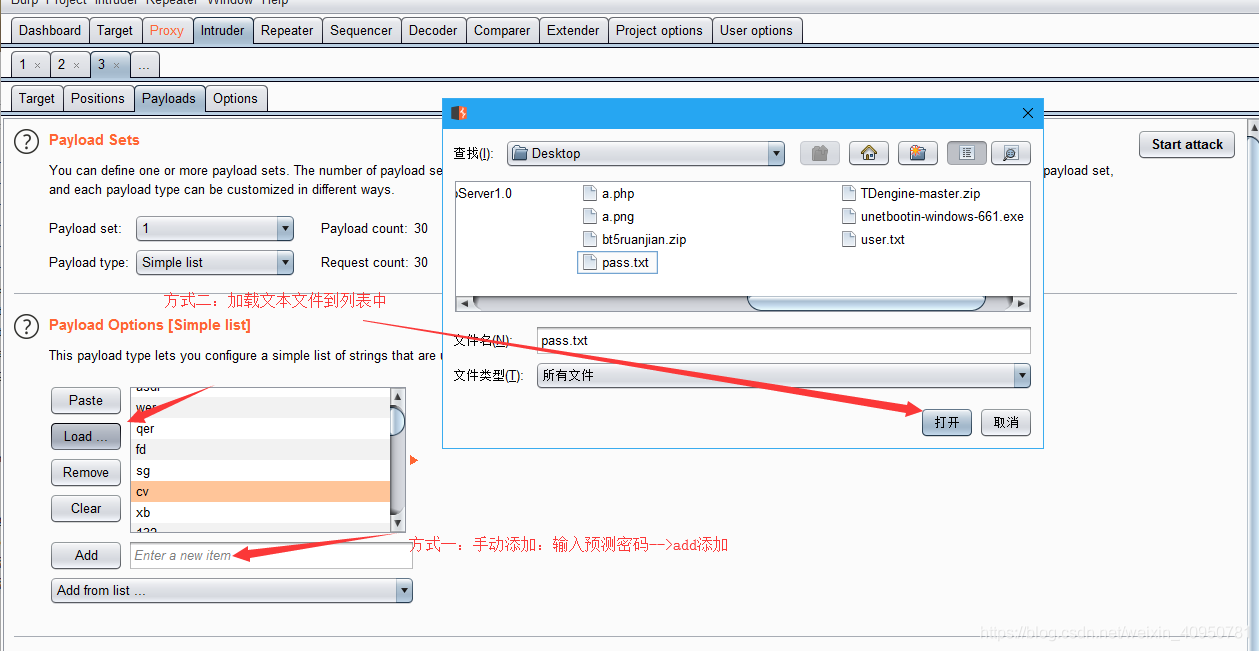Click the 取消 (Cancel) button

pos(1006,422)
